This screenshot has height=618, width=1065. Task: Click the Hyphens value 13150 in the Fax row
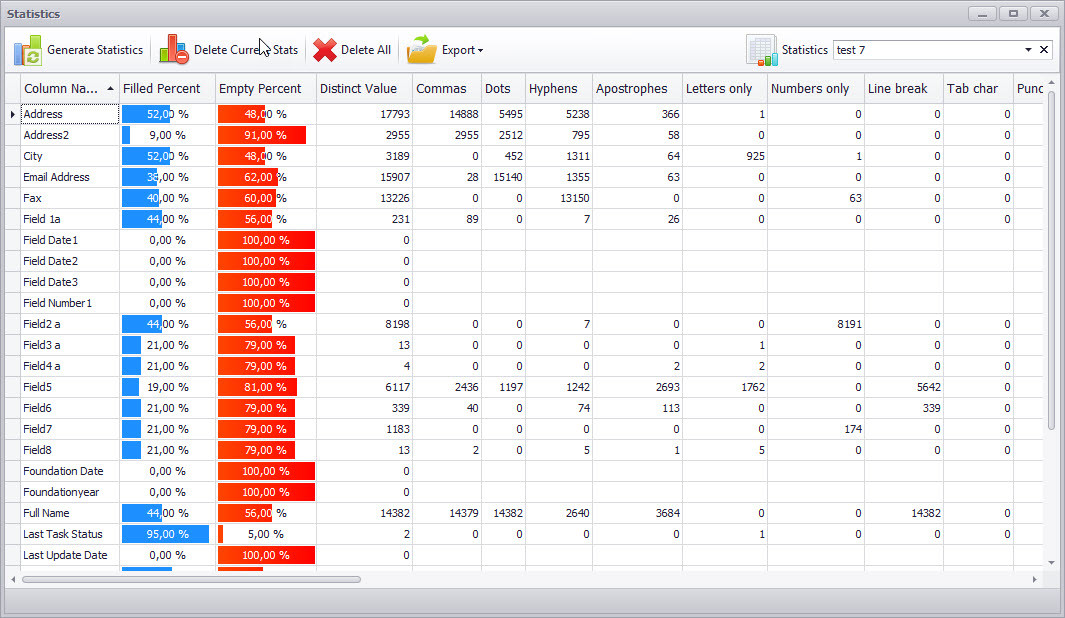coord(575,198)
